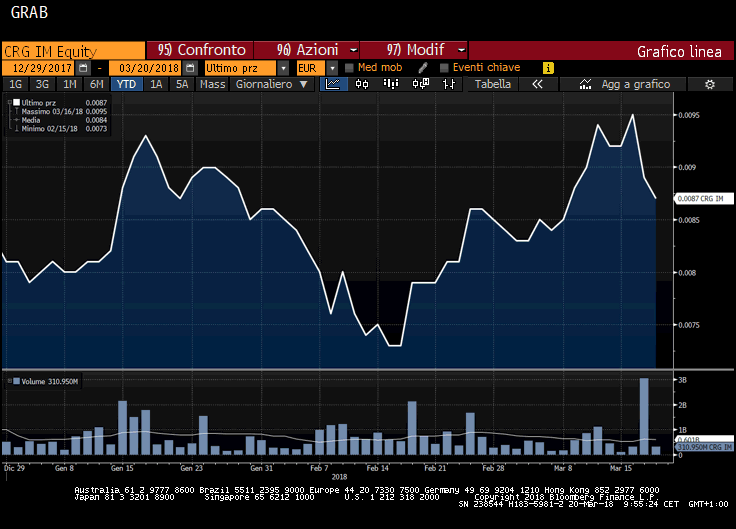
Task: Open the EUR currency dropdown arrow
Action: click(332, 68)
